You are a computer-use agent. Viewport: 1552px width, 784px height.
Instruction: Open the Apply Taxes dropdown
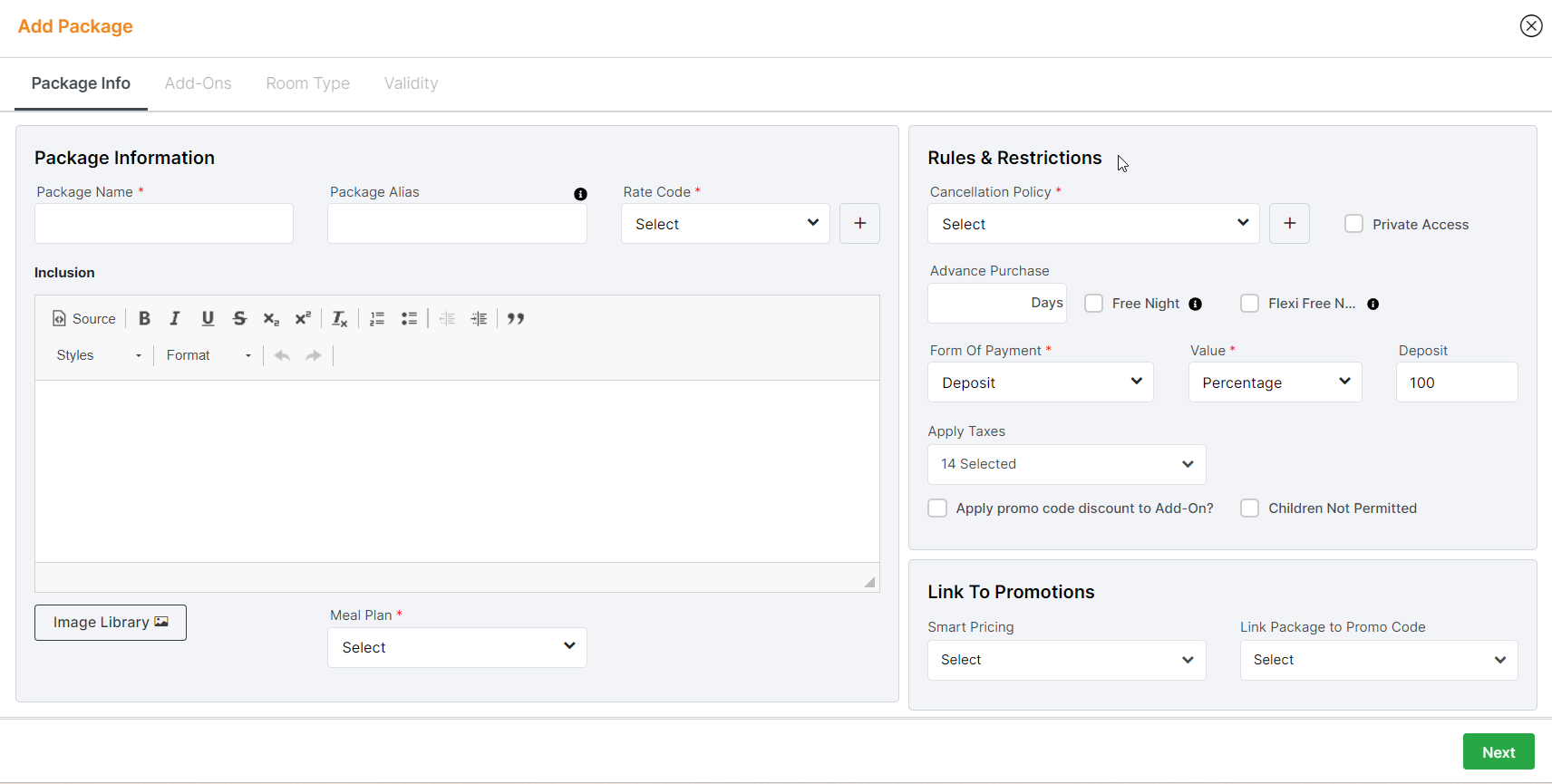(x=1066, y=464)
